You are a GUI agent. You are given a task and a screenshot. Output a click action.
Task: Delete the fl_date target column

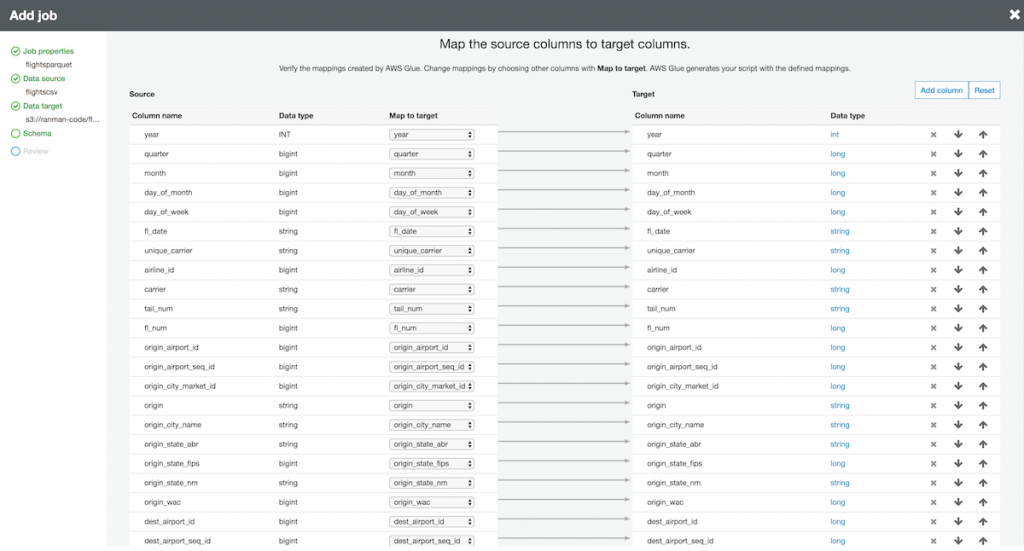933,231
